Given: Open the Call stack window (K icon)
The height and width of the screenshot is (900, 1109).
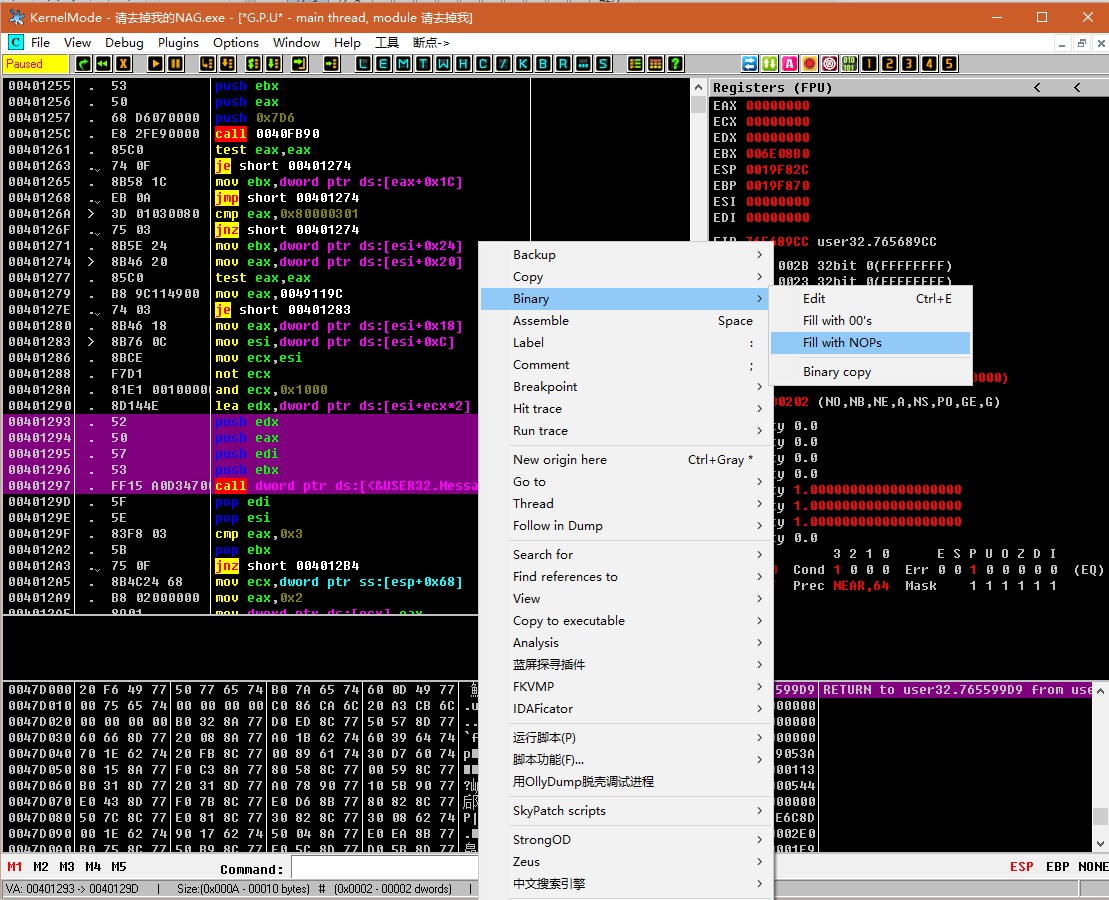Looking at the screenshot, I should pos(523,64).
